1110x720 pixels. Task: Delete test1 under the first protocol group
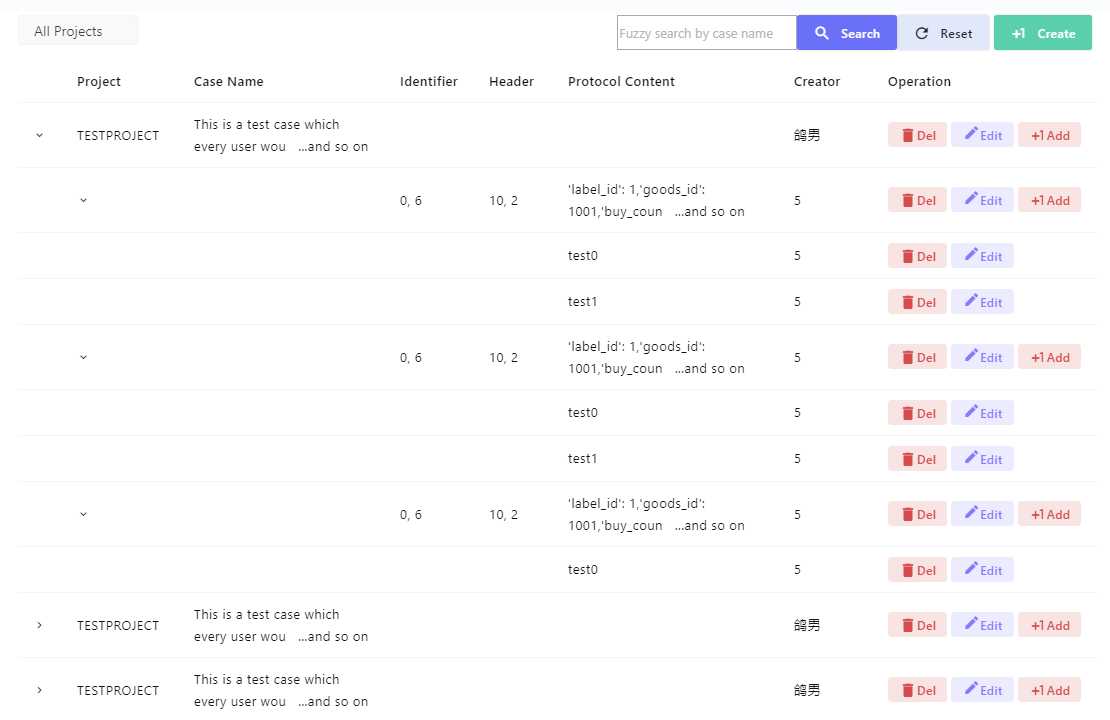click(x=917, y=302)
